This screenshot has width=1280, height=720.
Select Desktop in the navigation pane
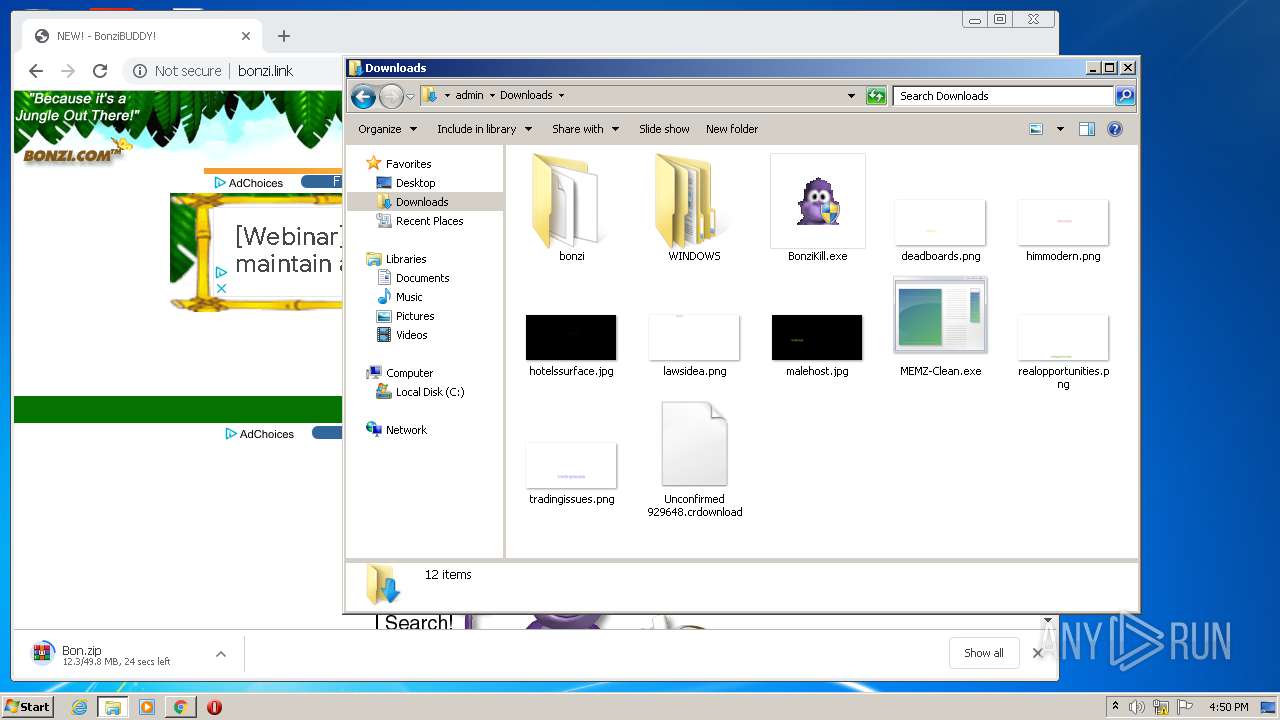tap(415, 183)
